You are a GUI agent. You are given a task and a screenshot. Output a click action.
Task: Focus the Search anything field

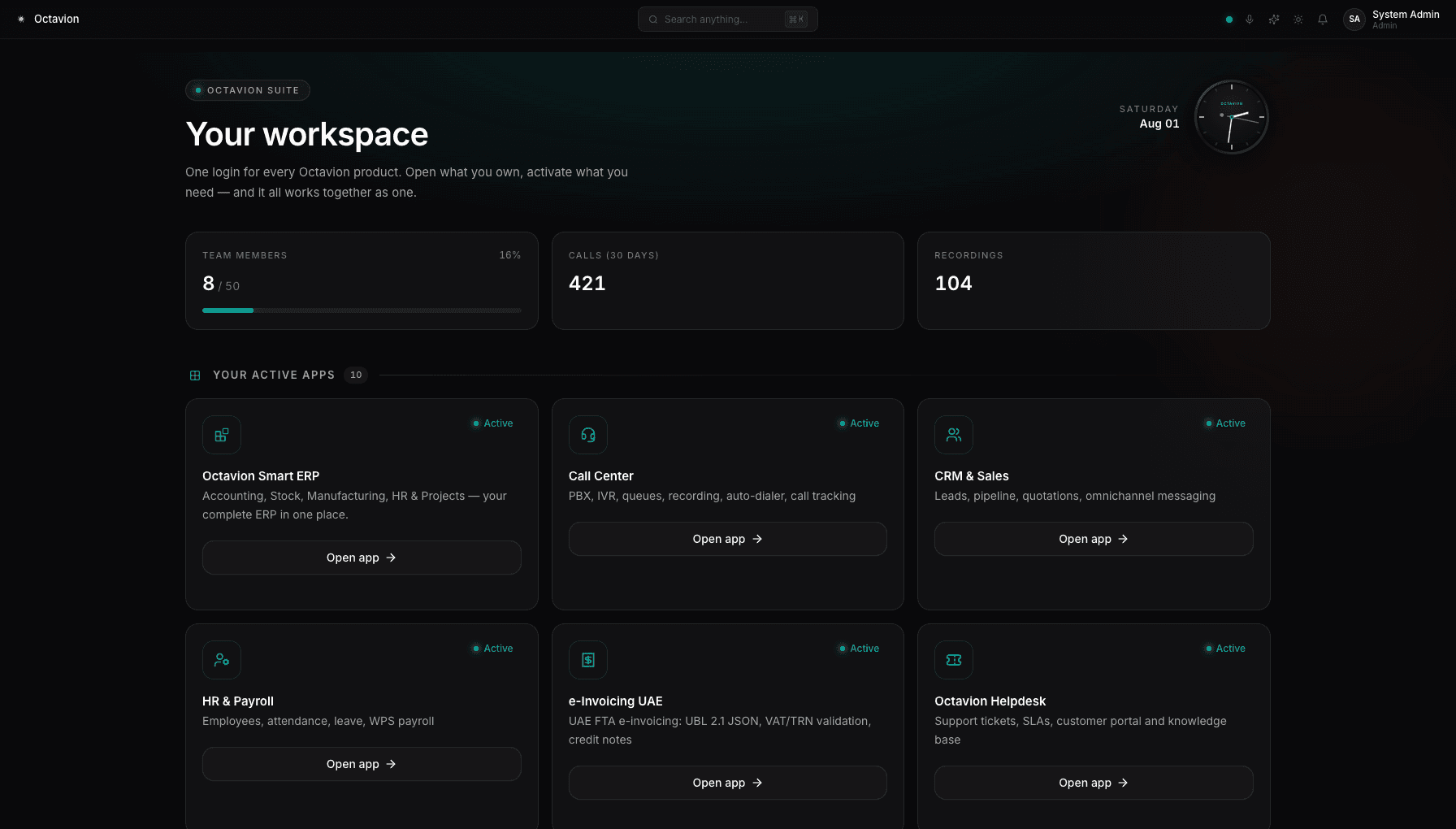pyautogui.click(x=727, y=20)
